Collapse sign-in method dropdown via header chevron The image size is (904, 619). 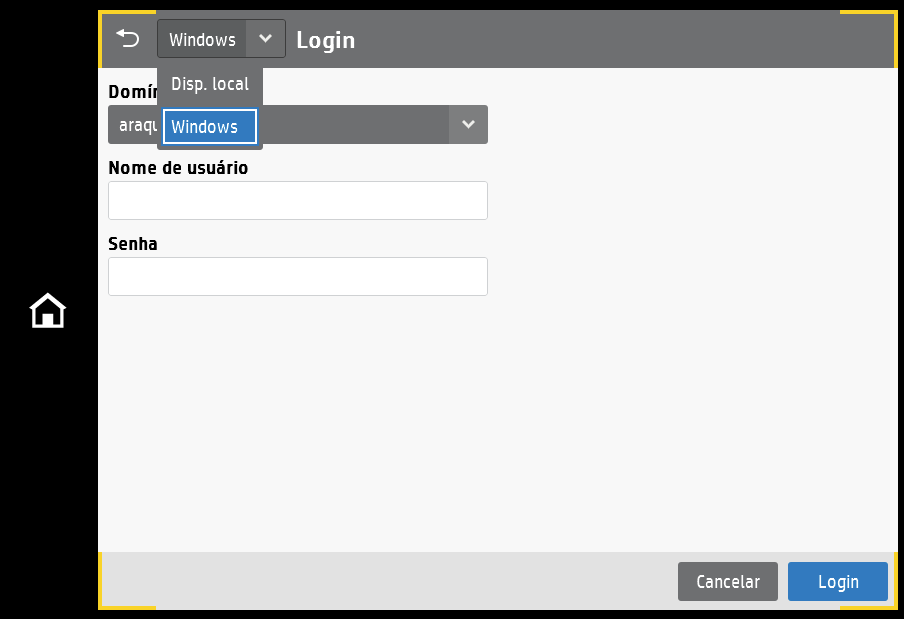(x=265, y=39)
